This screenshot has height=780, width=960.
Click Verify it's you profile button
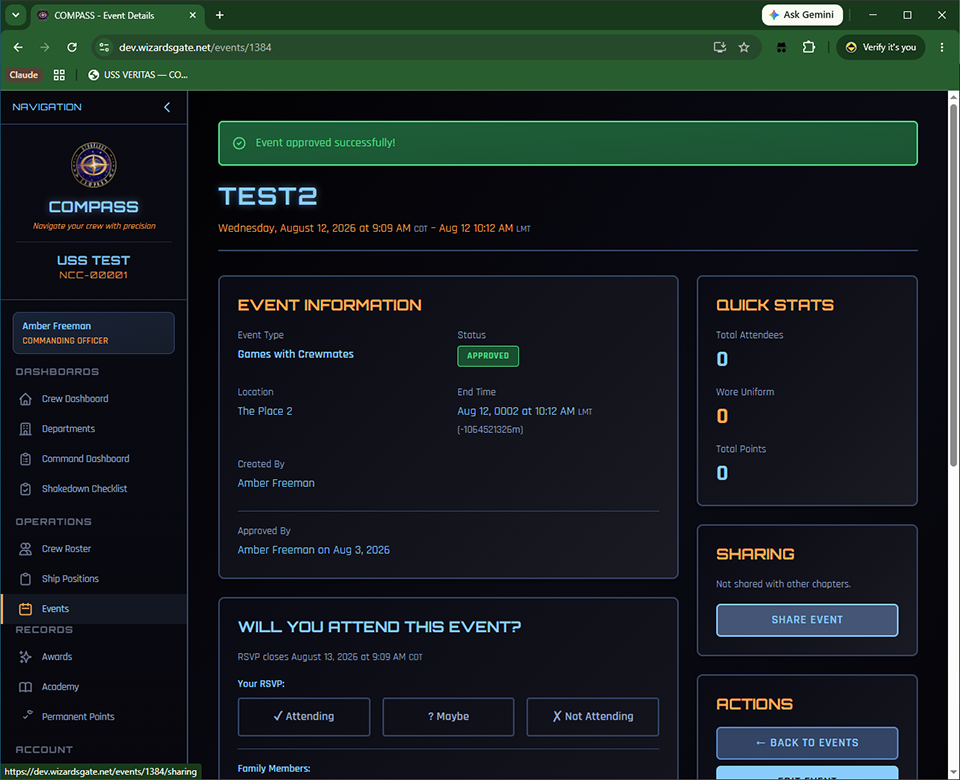(x=880, y=47)
